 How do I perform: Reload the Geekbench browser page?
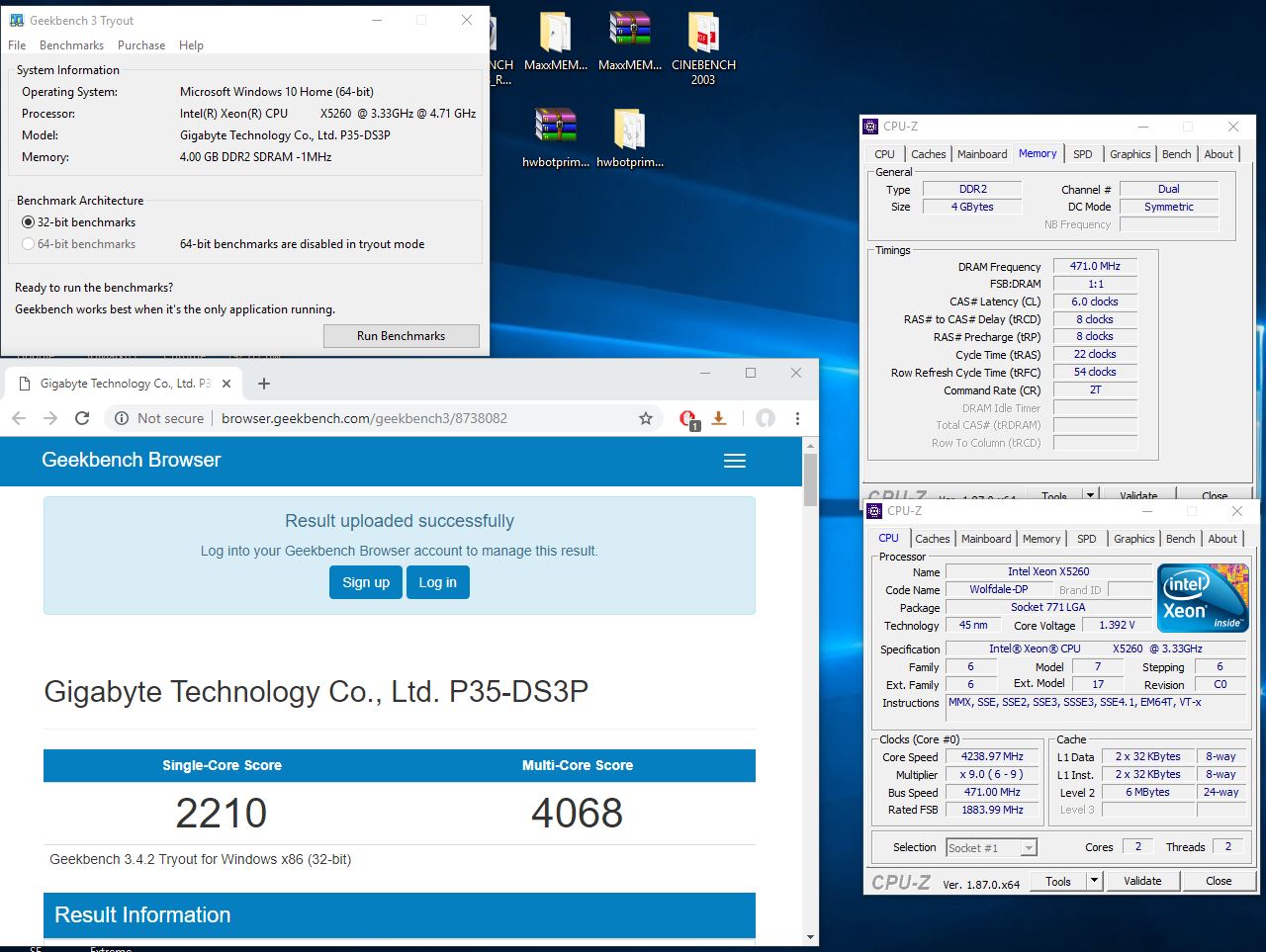tap(82, 418)
